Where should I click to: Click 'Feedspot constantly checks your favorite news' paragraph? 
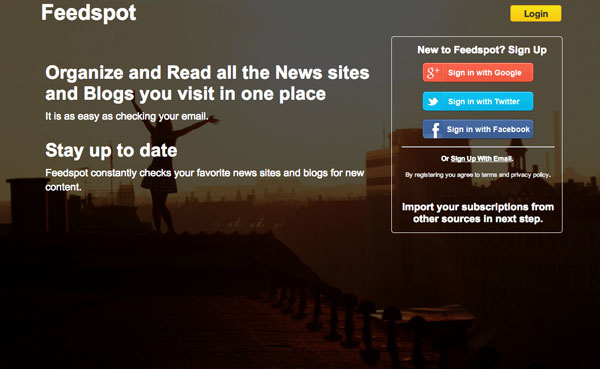pos(204,180)
